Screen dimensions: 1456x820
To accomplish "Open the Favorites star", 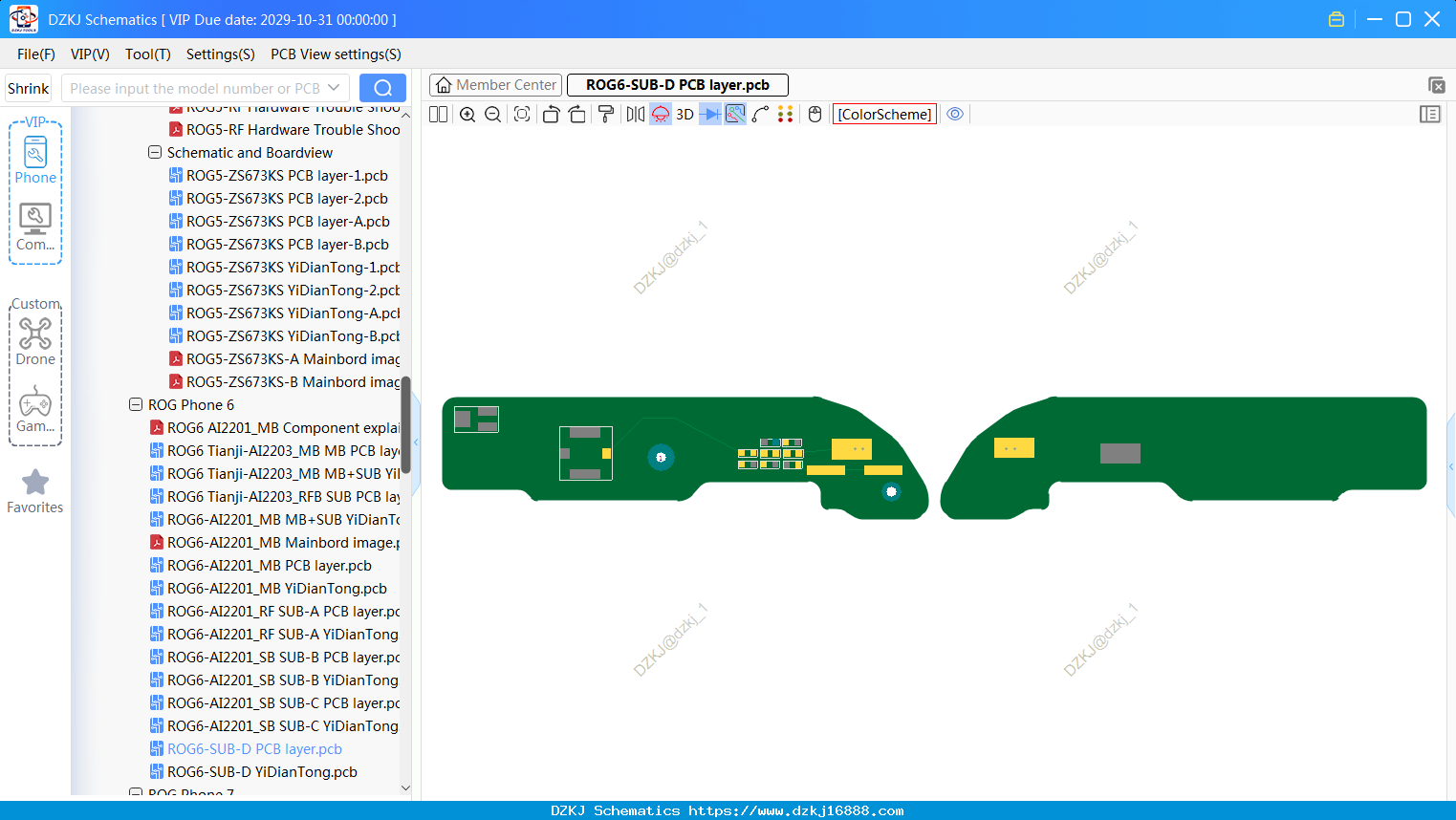I will 35,491.
